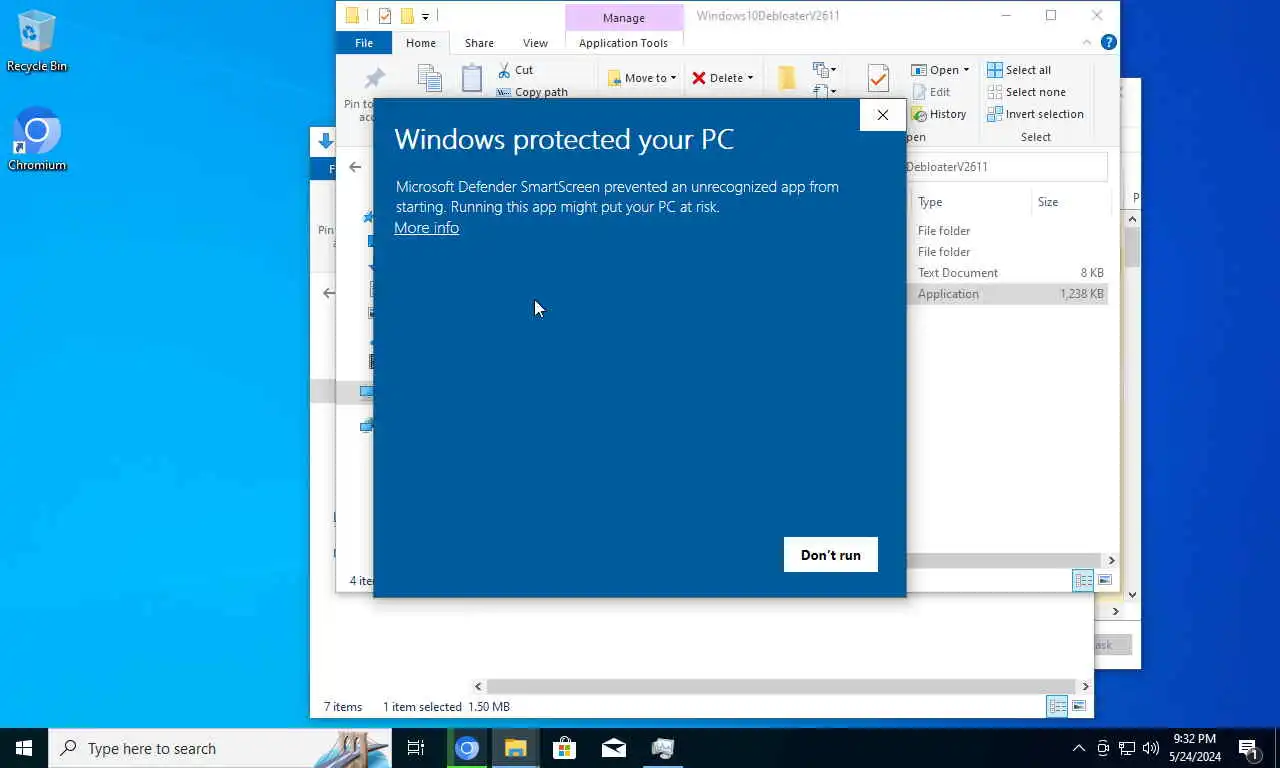Click Invert selection in ribbon
The image size is (1280, 768).
[x=1035, y=114]
